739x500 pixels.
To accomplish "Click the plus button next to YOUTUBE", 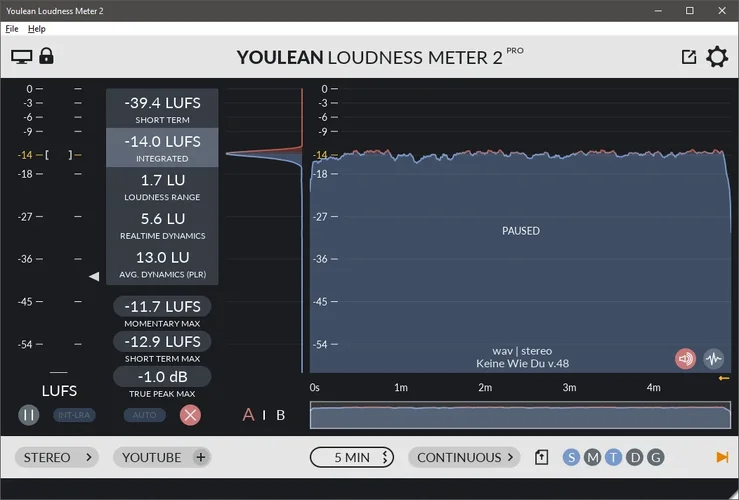I will tap(201, 457).
